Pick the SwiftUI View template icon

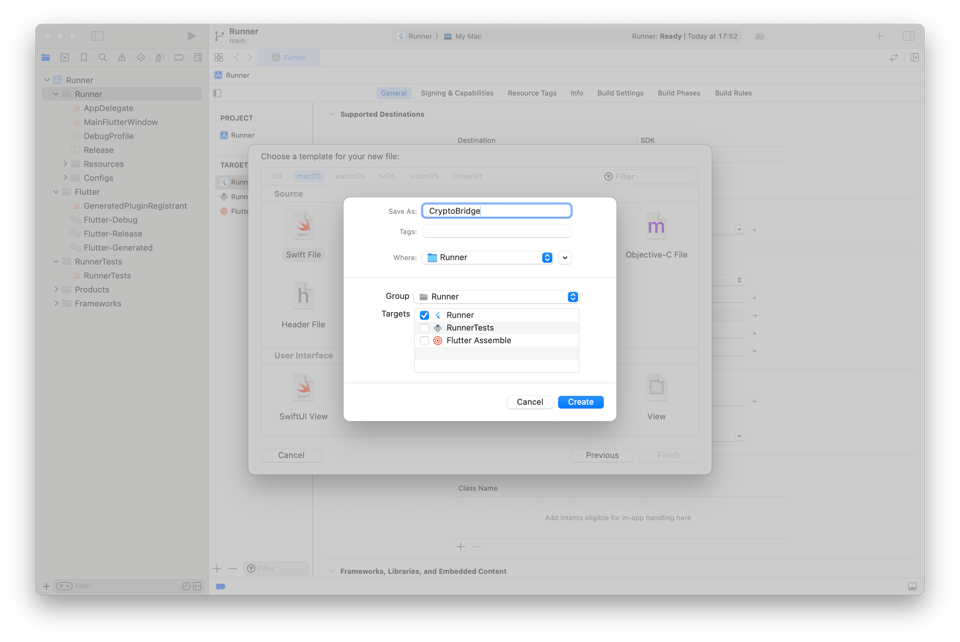pos(303,388)
